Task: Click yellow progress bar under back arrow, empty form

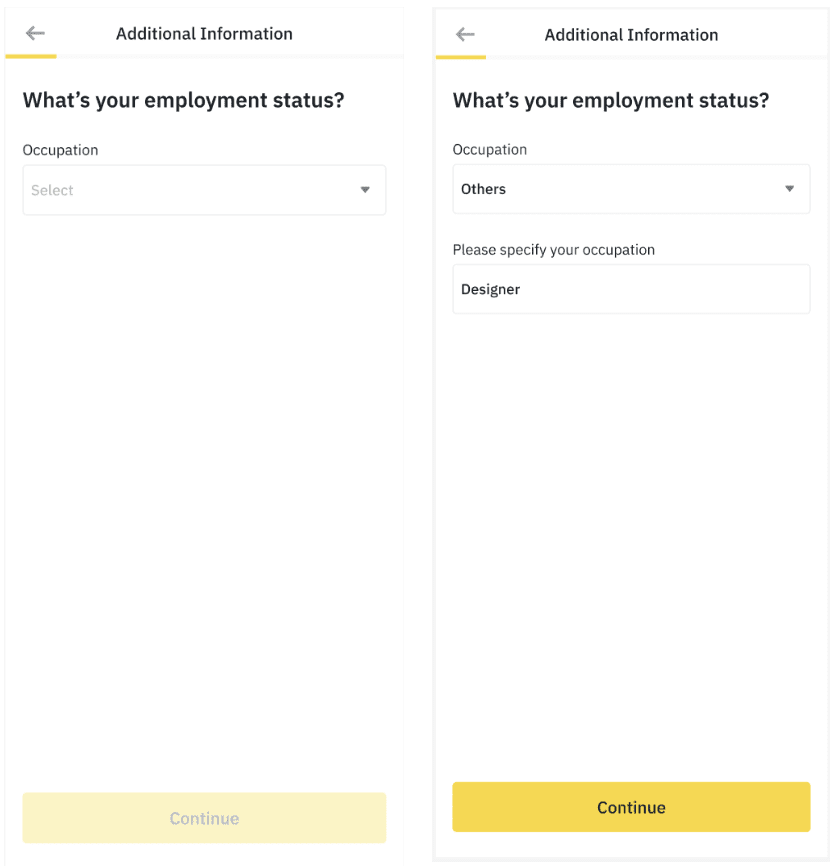Action: tap(31, 56)
